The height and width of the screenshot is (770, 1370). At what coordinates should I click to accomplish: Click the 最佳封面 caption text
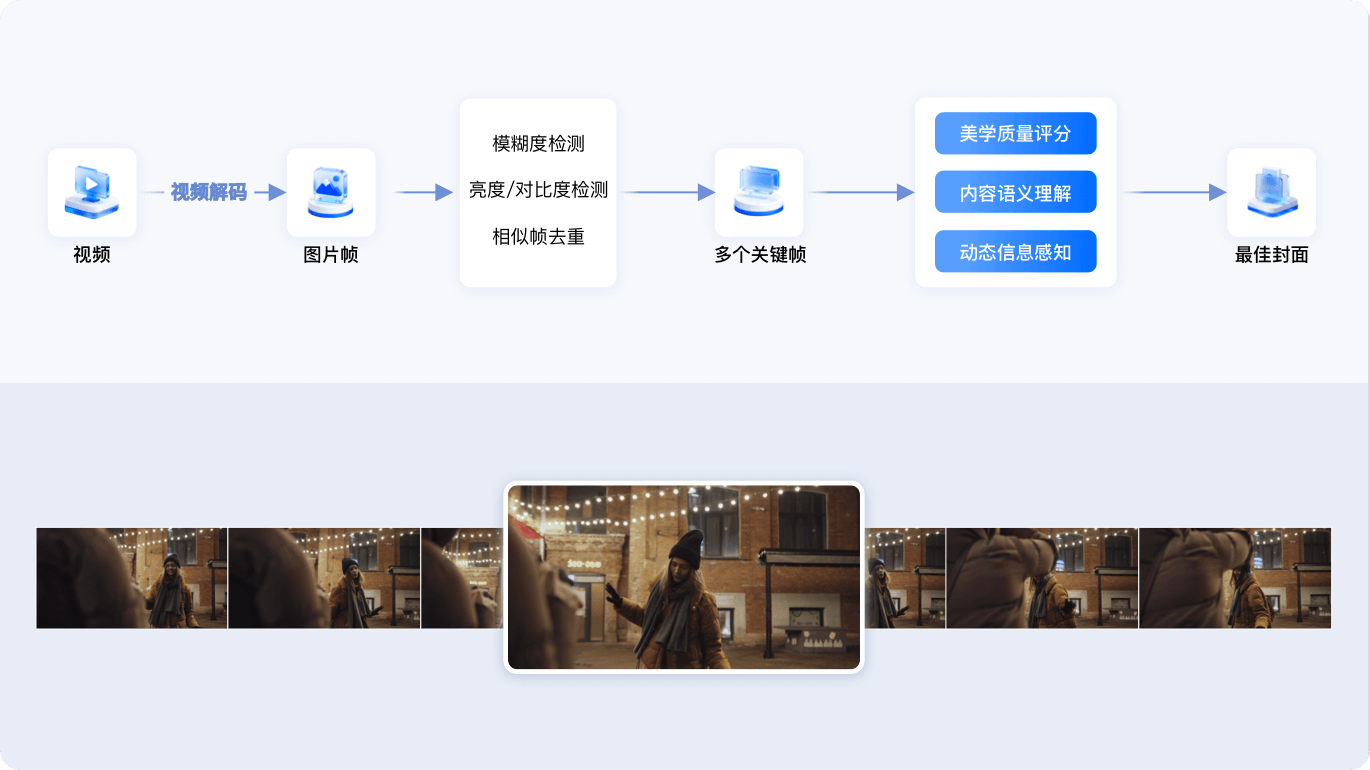click(x=1271, y=255)
